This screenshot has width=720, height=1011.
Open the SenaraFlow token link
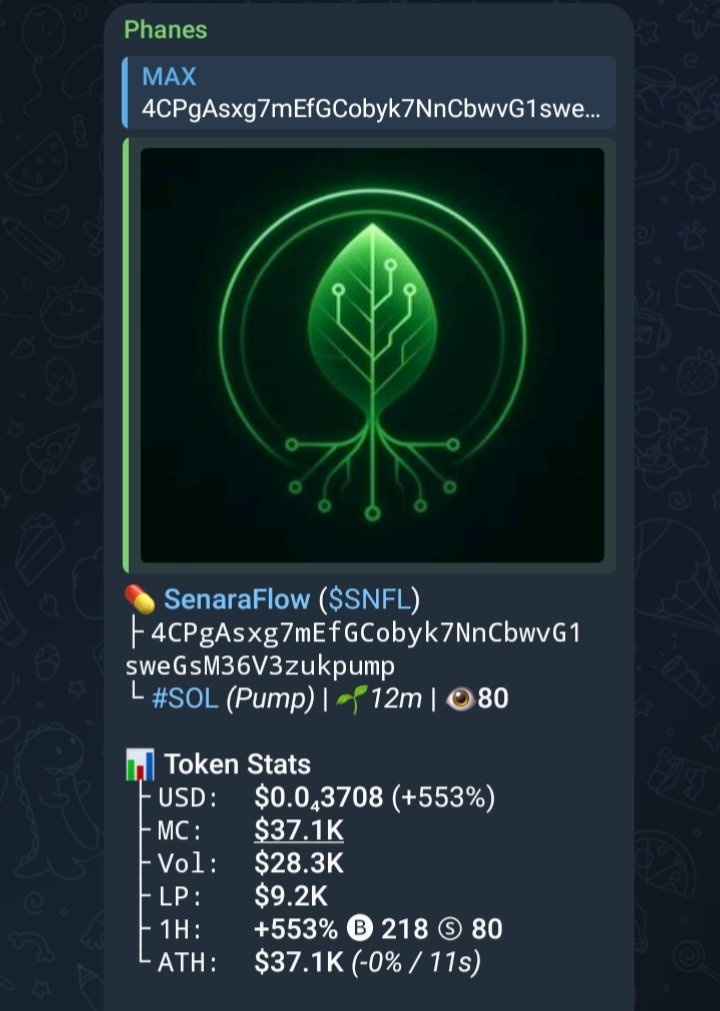point(237,600)
